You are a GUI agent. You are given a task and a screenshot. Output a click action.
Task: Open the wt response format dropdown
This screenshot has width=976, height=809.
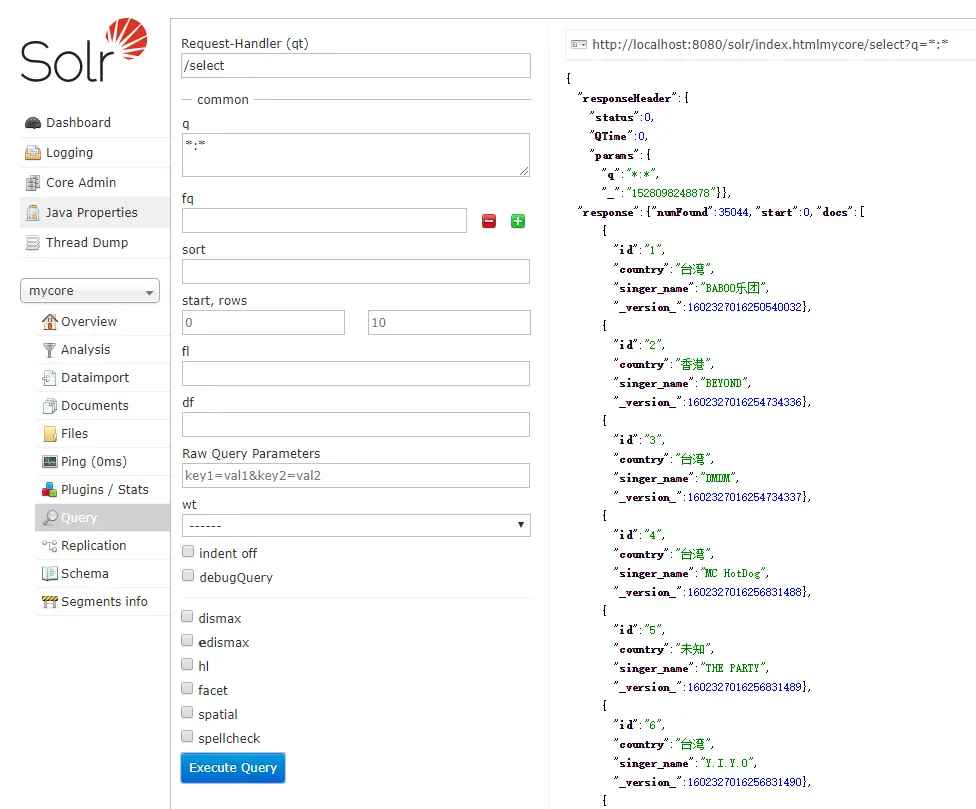(x=356, y=525)
